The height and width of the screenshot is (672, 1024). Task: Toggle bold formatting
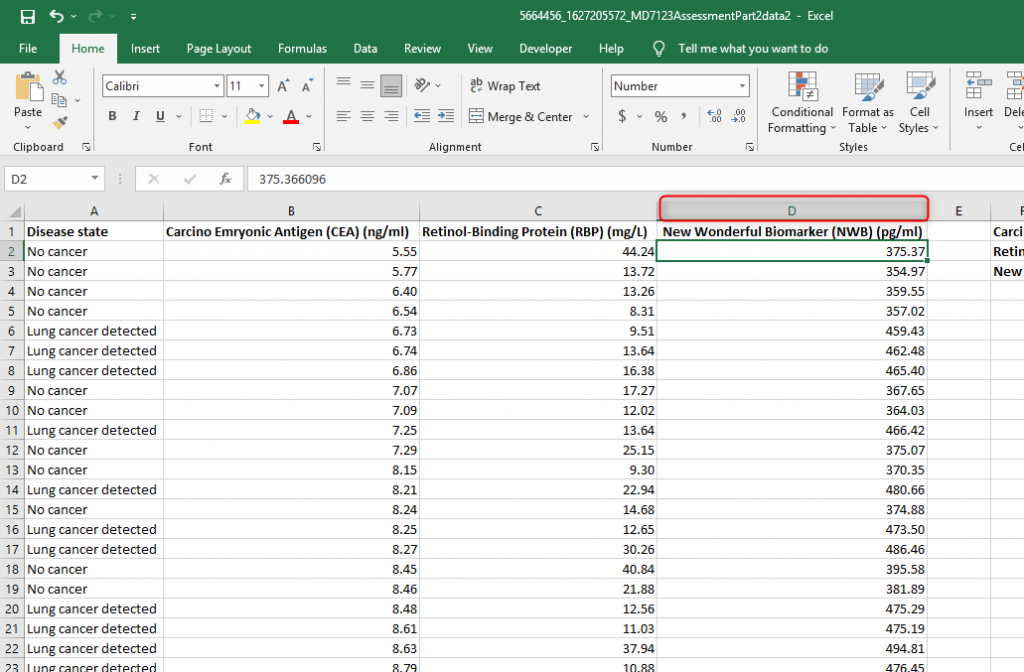(112, 116)
